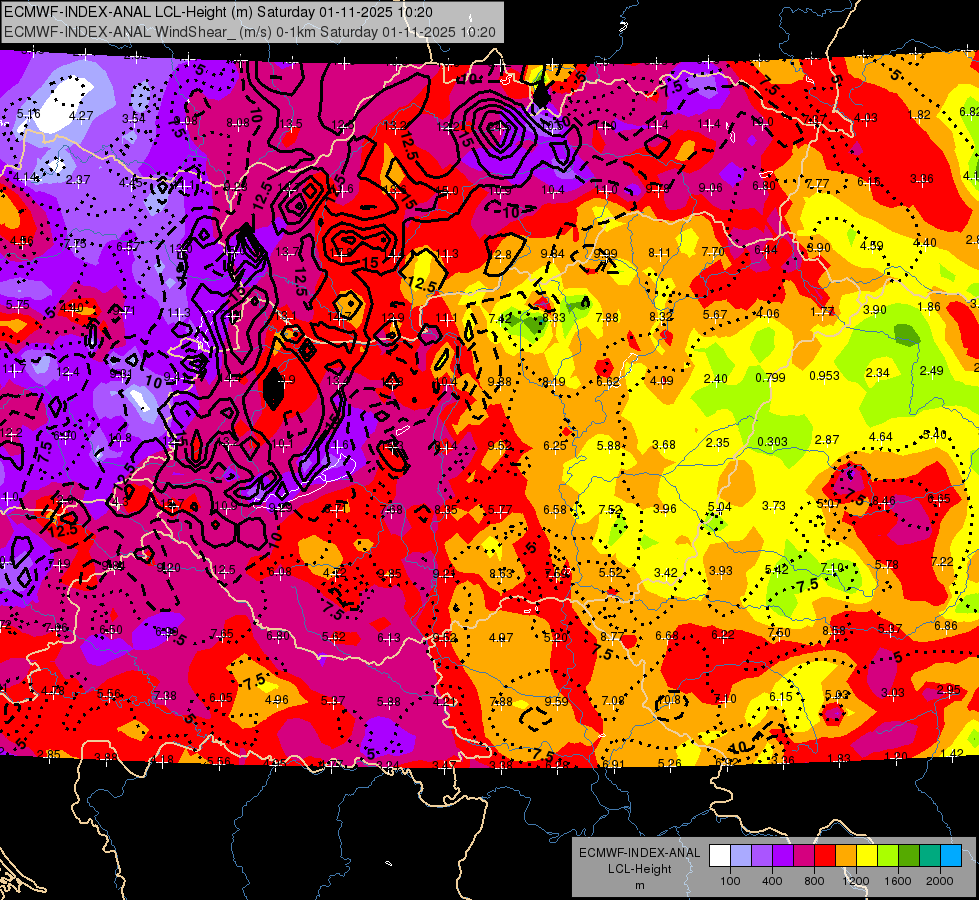The image size is (979, 900).
Task: Click the map value 3.96
Action: pos(664,508)
